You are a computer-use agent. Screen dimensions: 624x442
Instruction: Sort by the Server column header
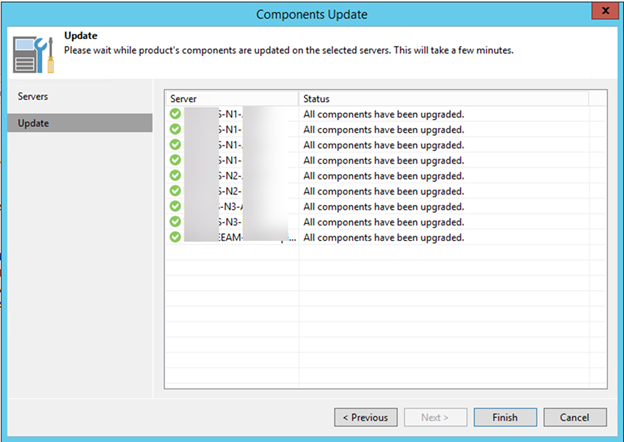click(231, 99)
